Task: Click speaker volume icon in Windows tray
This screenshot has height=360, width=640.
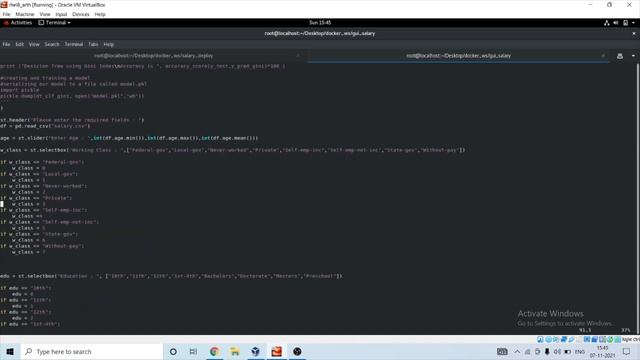Action: [x=557, y=351]
